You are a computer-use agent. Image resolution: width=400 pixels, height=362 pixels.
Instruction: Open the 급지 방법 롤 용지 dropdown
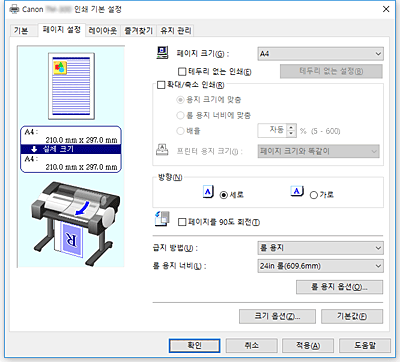pyautogui.click(x=320, y=248)
